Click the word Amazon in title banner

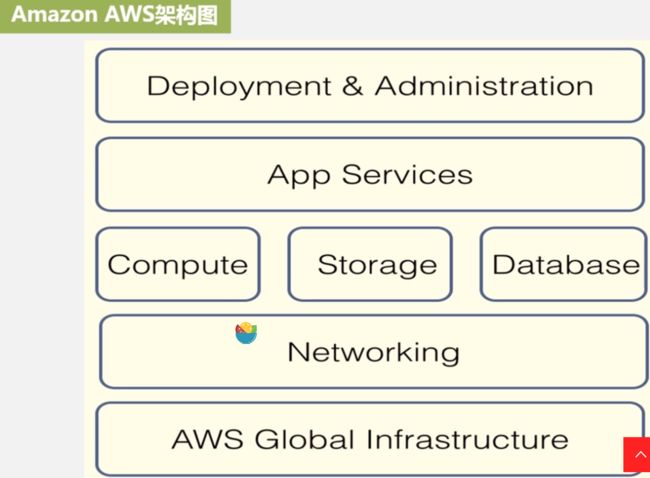click(55, 15)
